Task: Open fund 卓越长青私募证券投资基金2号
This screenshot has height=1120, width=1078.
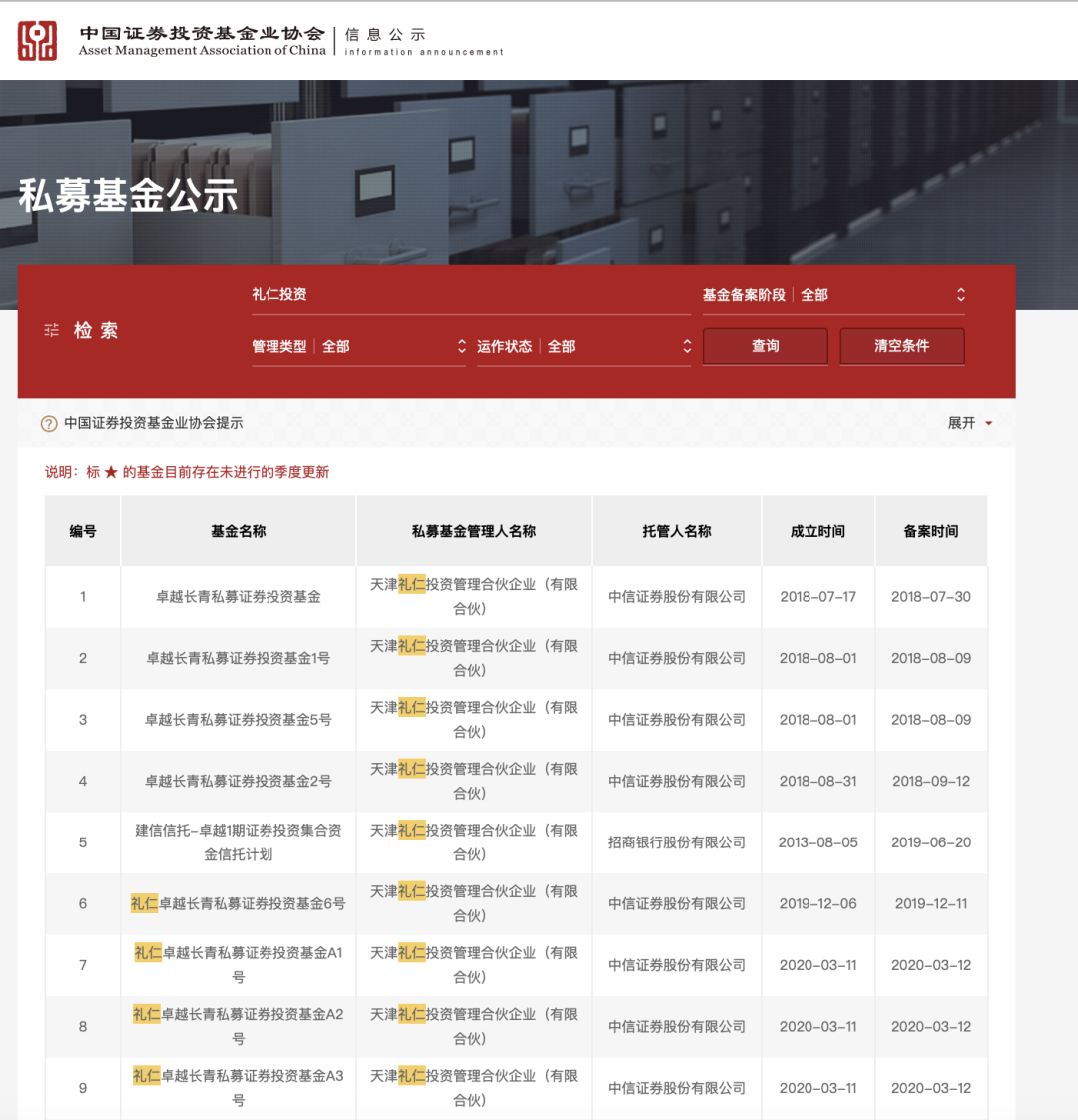Action: 238,781
